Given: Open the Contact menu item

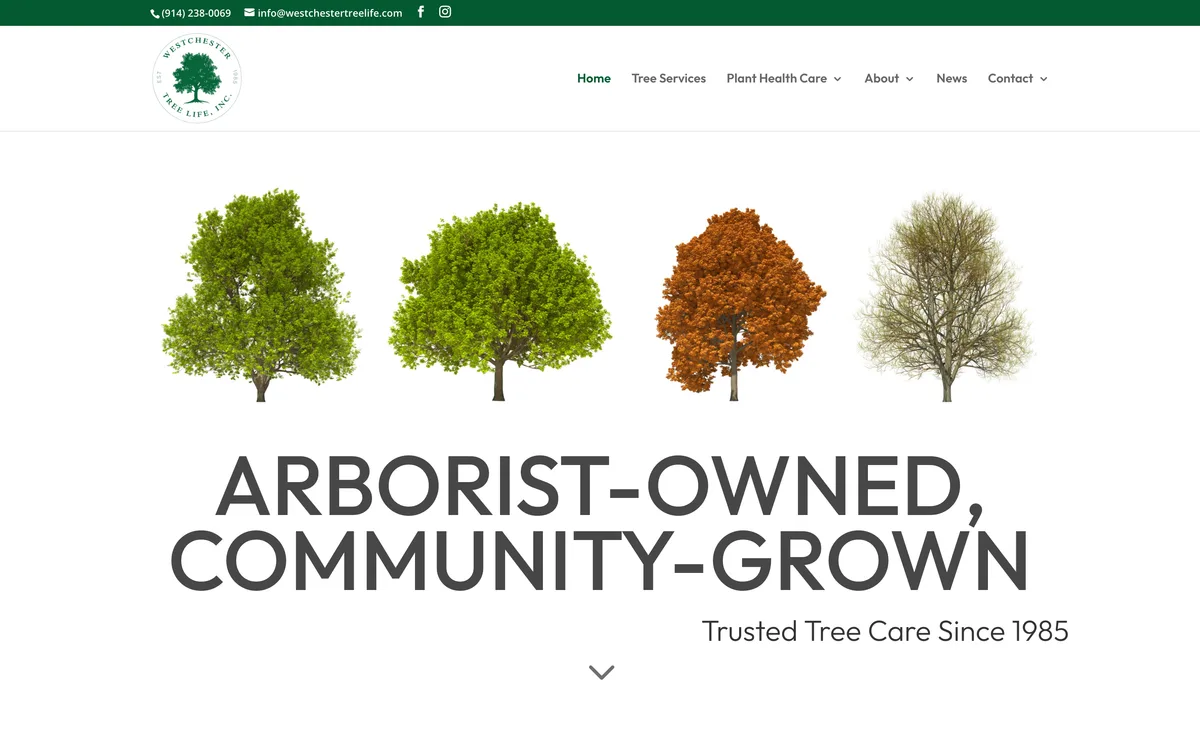Looking at the screenshot, I should pyautogui.click(x=1010, y=78).
